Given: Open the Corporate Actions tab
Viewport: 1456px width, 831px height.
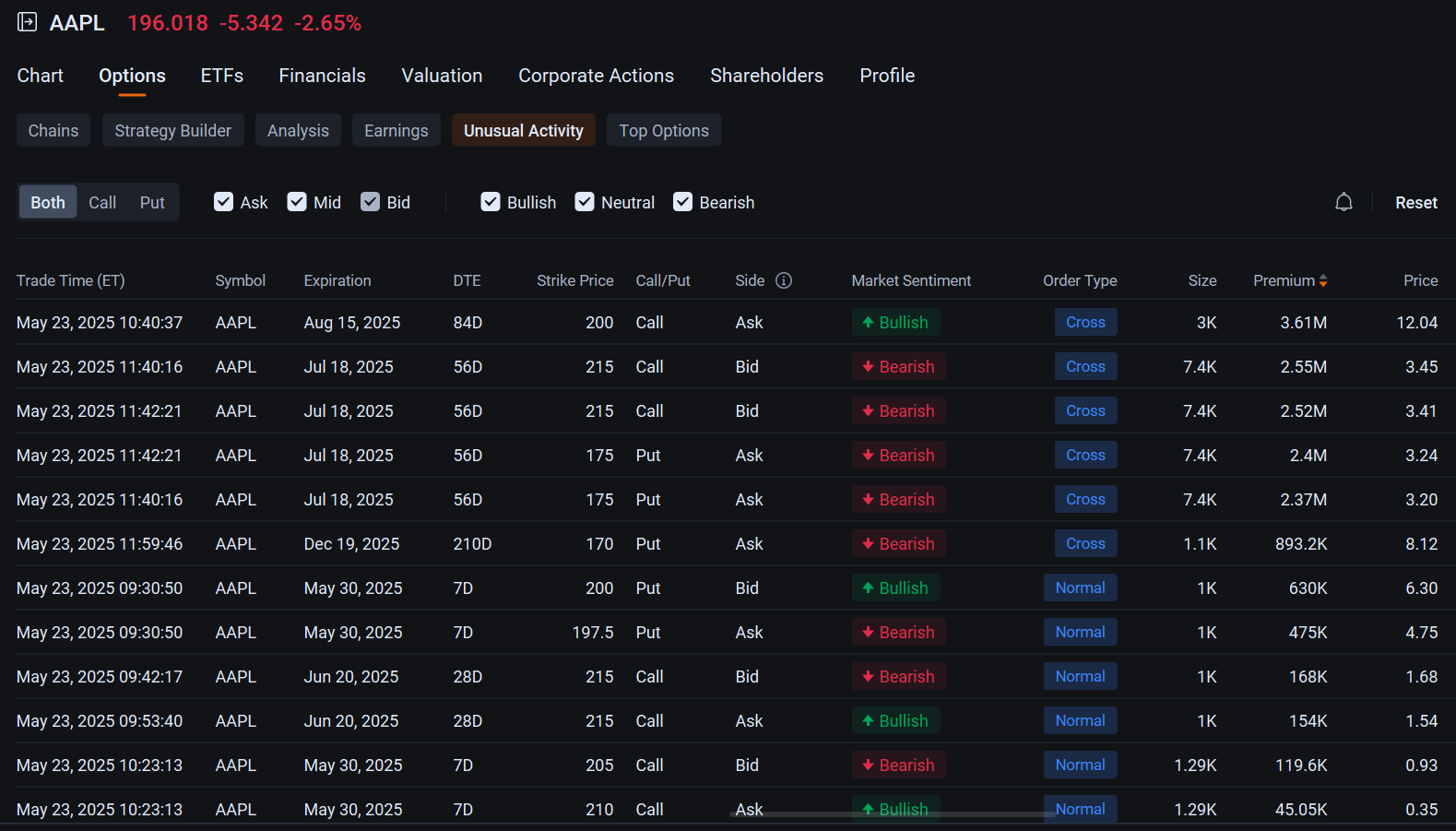Looking at the screenshot, I should point(596,76).
